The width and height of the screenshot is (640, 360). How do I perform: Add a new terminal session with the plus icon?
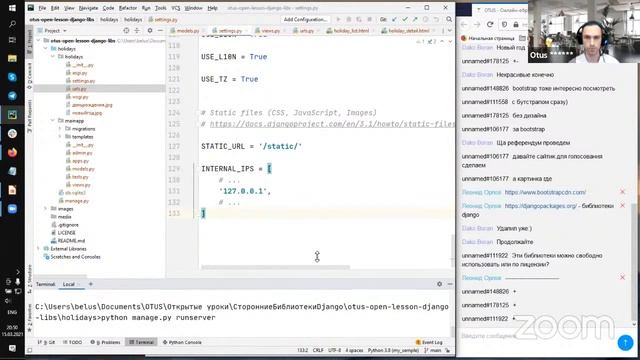(x=91, y=284)
